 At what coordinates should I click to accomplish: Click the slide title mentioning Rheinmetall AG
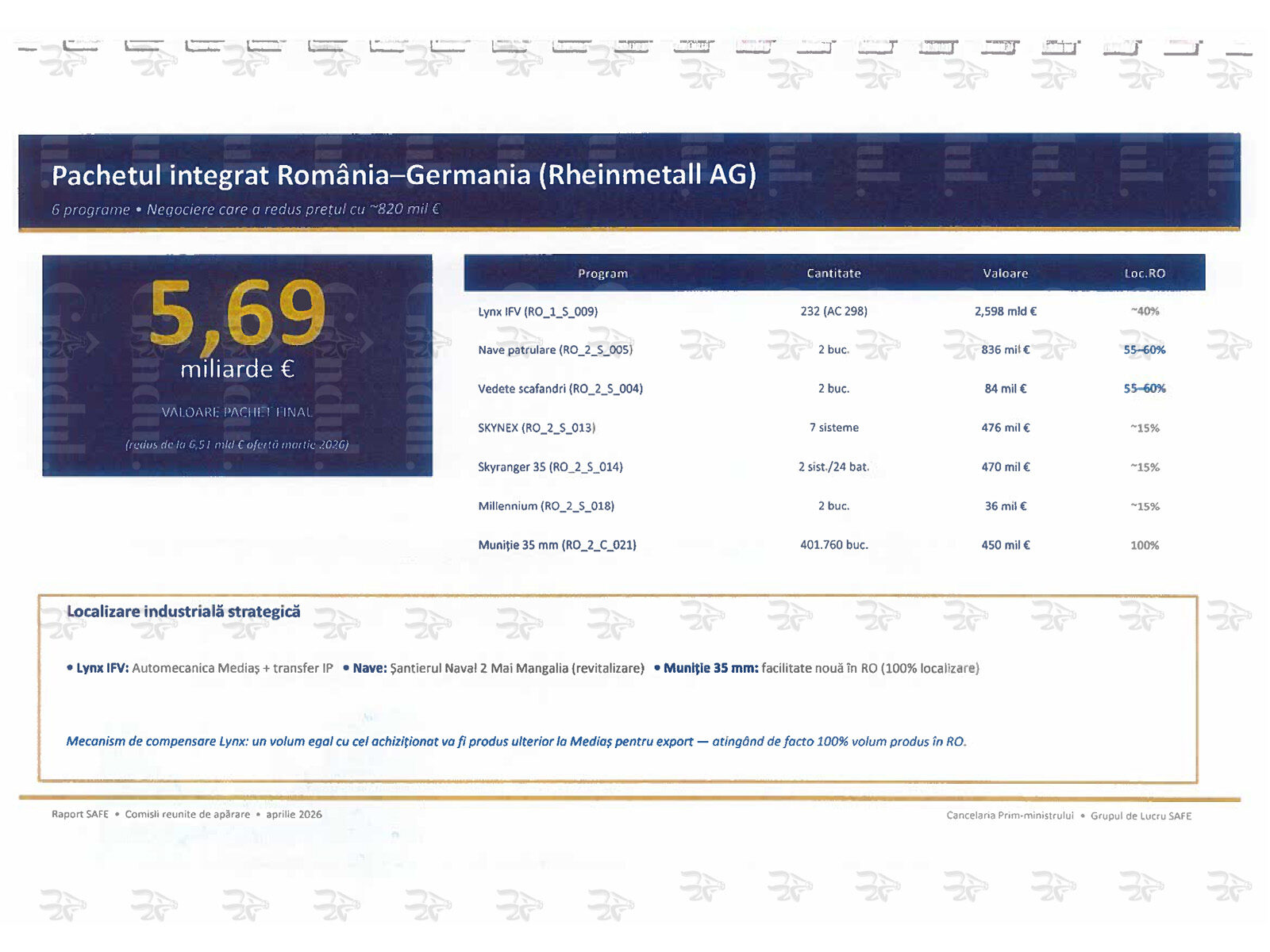(x=403, y=175)
